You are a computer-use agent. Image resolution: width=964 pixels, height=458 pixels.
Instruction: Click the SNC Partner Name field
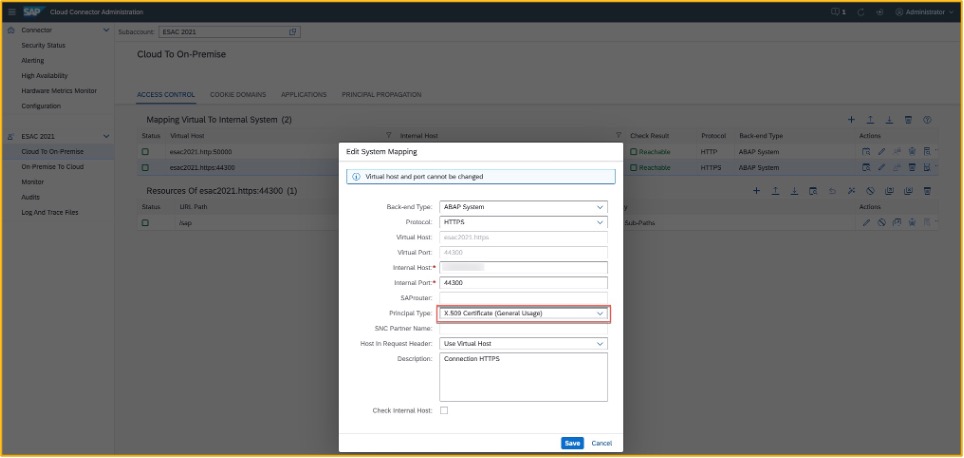click(x=523, y=328)
